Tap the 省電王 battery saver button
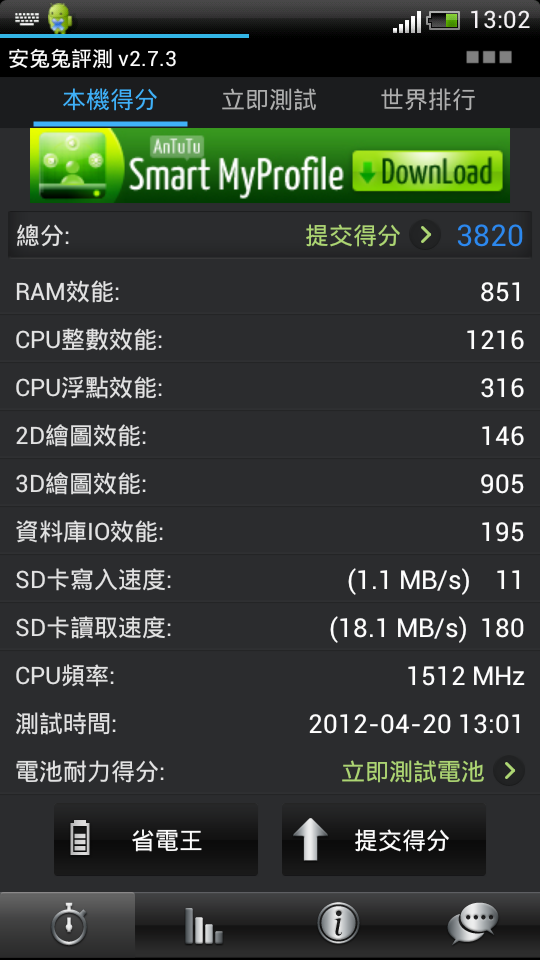Viewport: 540px width, 960px height. 156,840
